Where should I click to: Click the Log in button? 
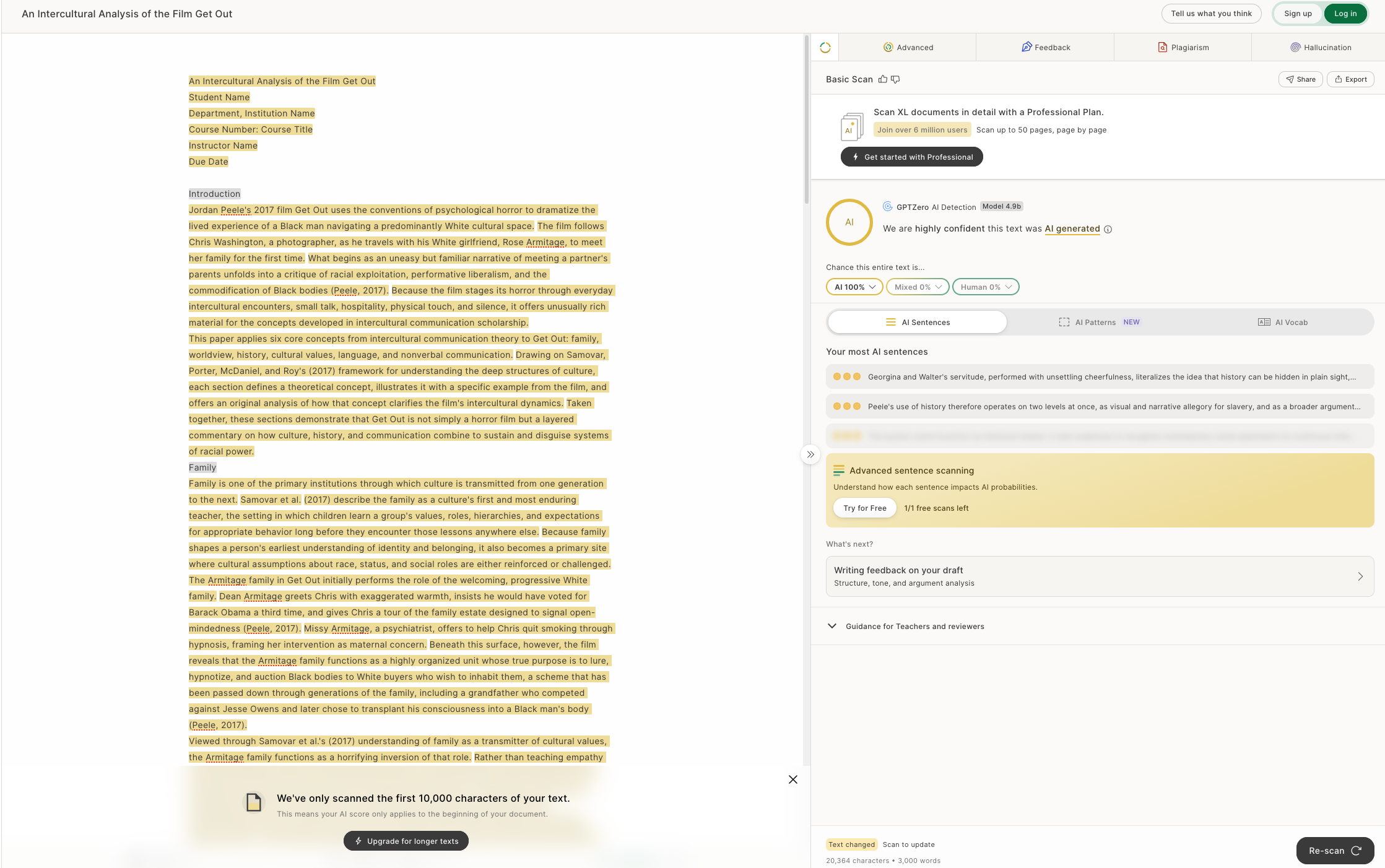tap(1345, 14)
